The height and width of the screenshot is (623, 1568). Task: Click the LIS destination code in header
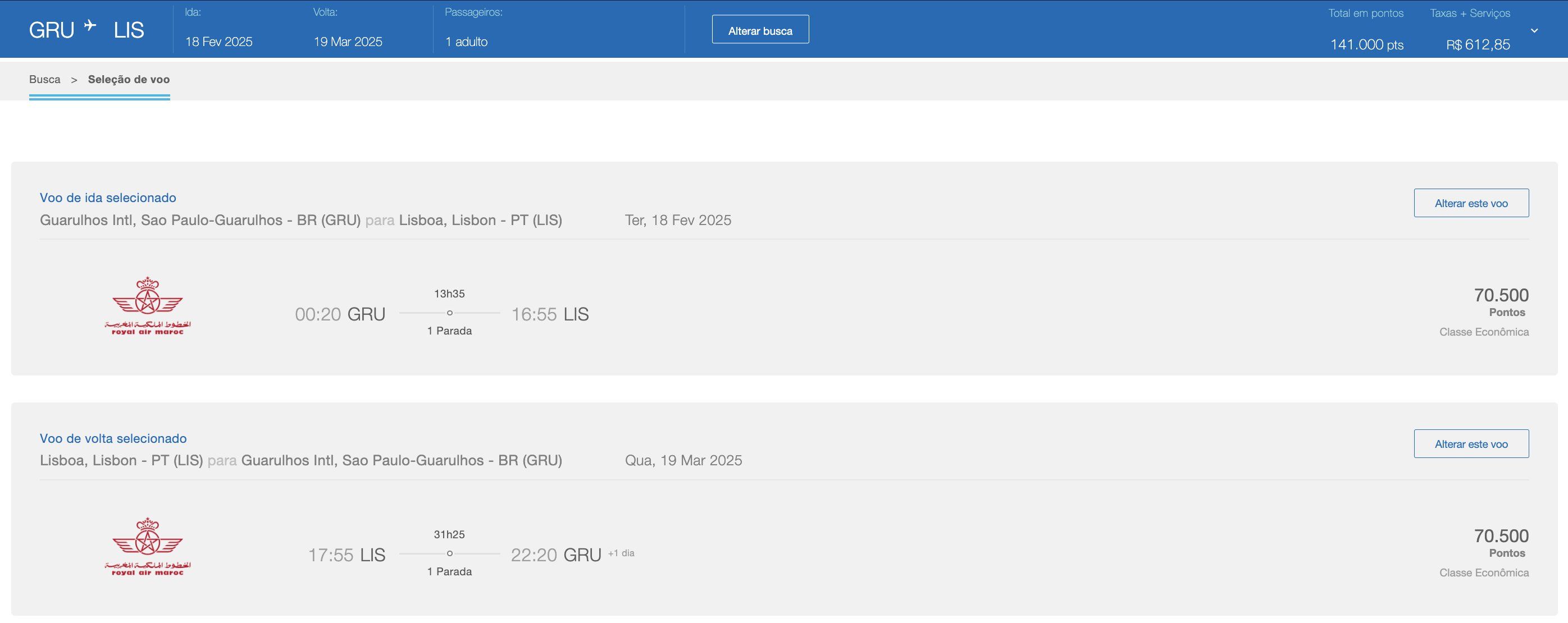[x=129, y=30]
